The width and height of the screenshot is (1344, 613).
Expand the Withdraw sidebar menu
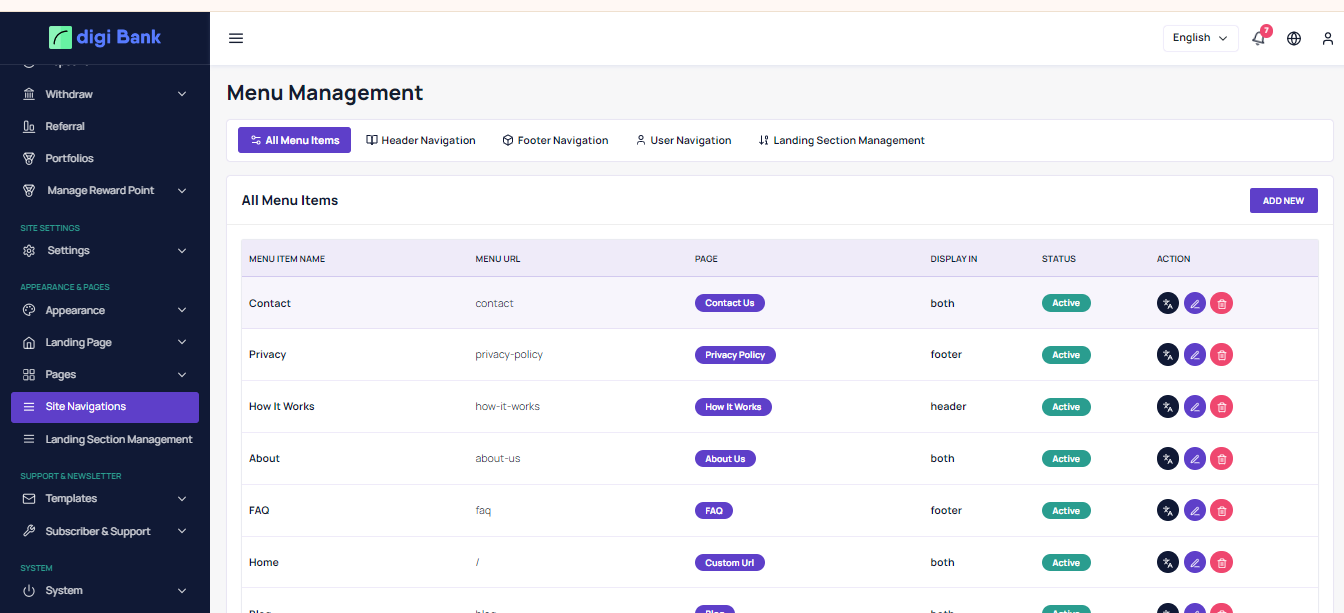pos(104,94)
